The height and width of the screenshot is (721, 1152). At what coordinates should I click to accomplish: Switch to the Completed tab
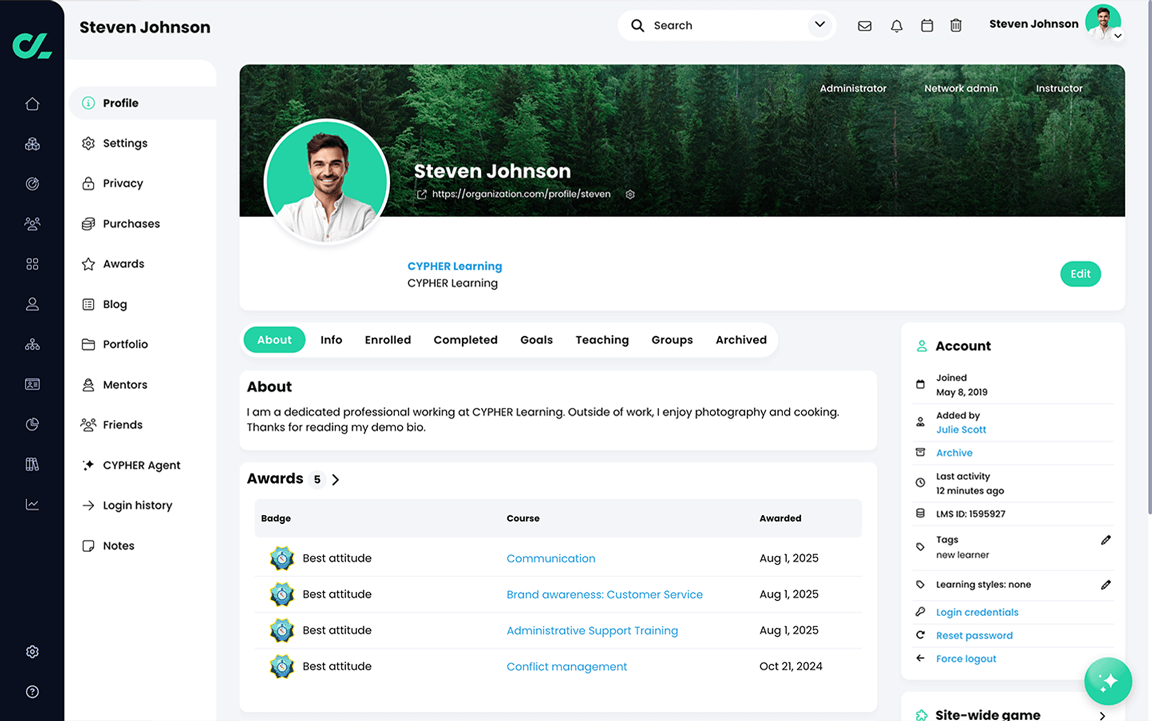(x=466, y=340)
